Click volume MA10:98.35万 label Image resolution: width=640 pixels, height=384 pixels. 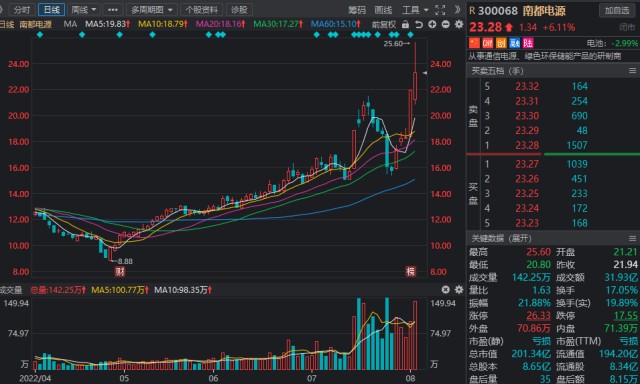click(183, 290)
